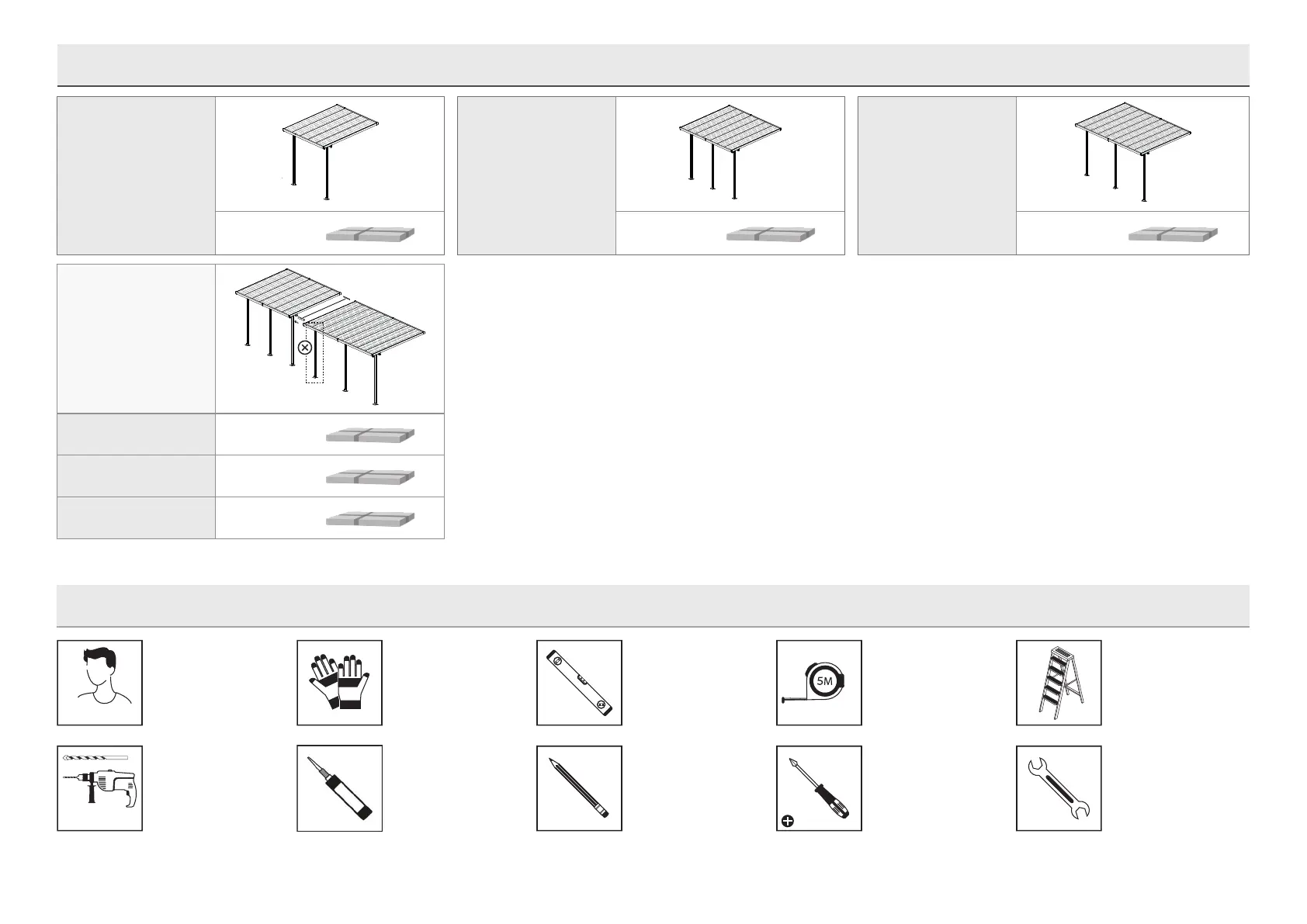Click the tape measure's extended blade tip
The height and width of the screenshot is (924, 1307).
tap(785, 700)
